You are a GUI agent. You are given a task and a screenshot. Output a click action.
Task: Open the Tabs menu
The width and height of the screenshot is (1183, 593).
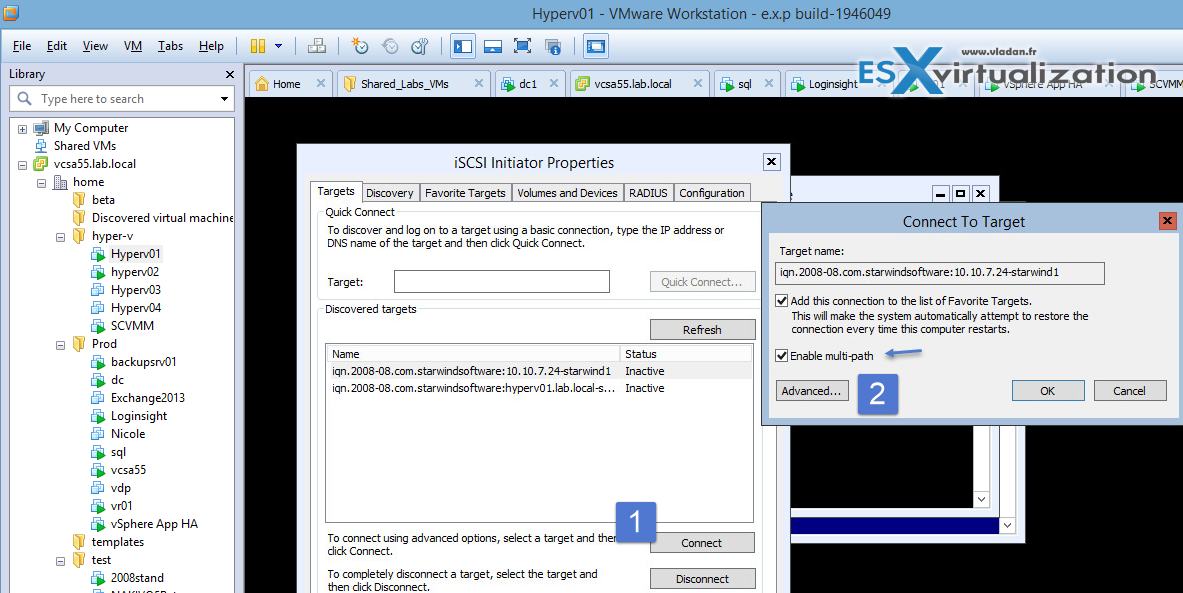click(171, 46)
